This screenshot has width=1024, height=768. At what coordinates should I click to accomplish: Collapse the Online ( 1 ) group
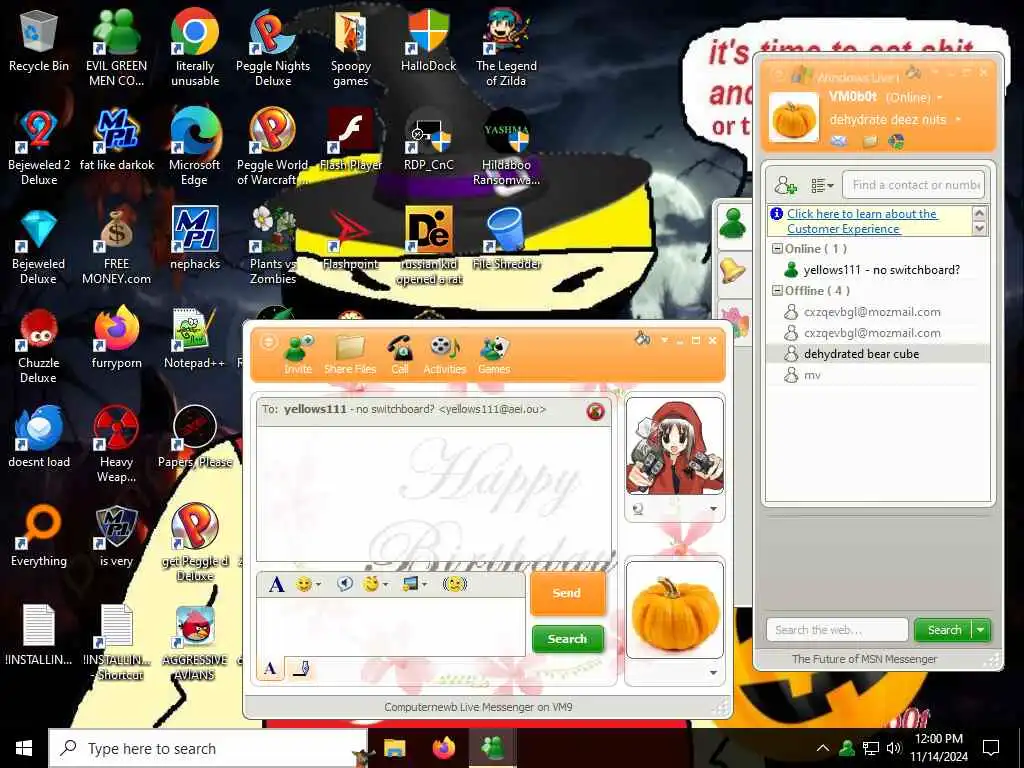(777, 249)
